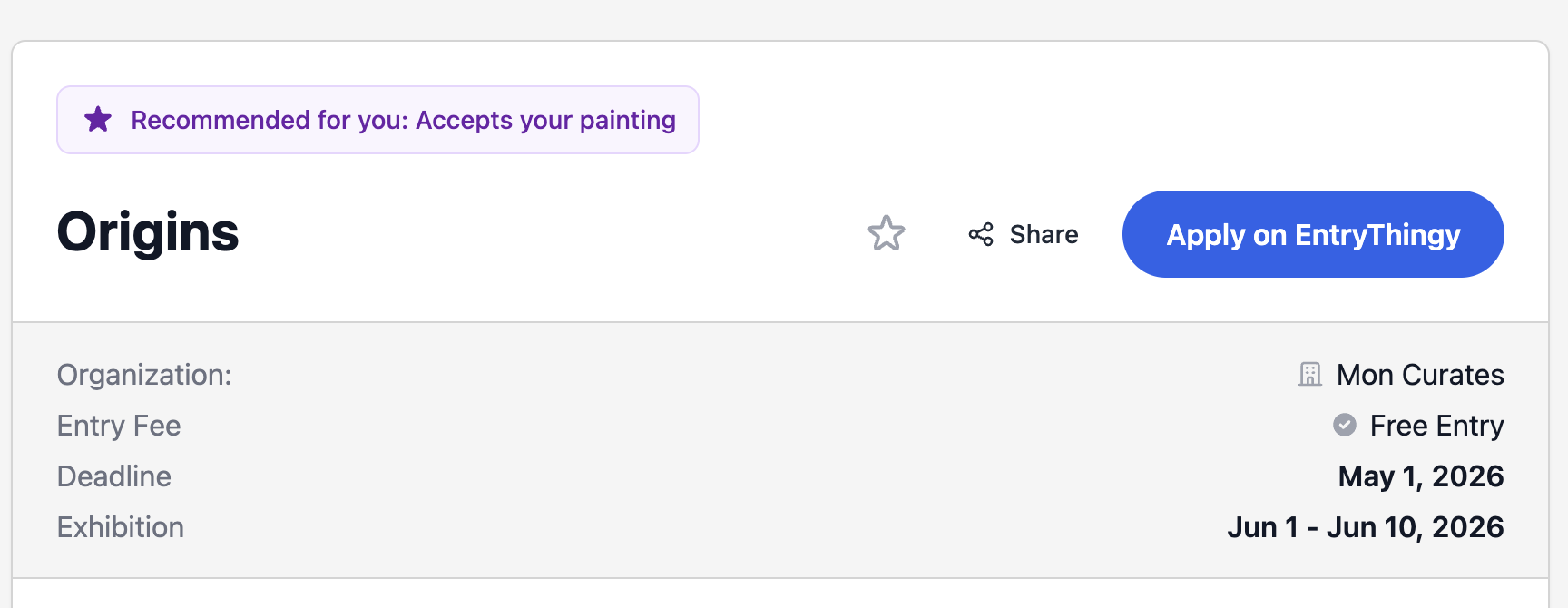
Task: Click the building icon beside Mon Curates
Action: tap(1310, 374)
